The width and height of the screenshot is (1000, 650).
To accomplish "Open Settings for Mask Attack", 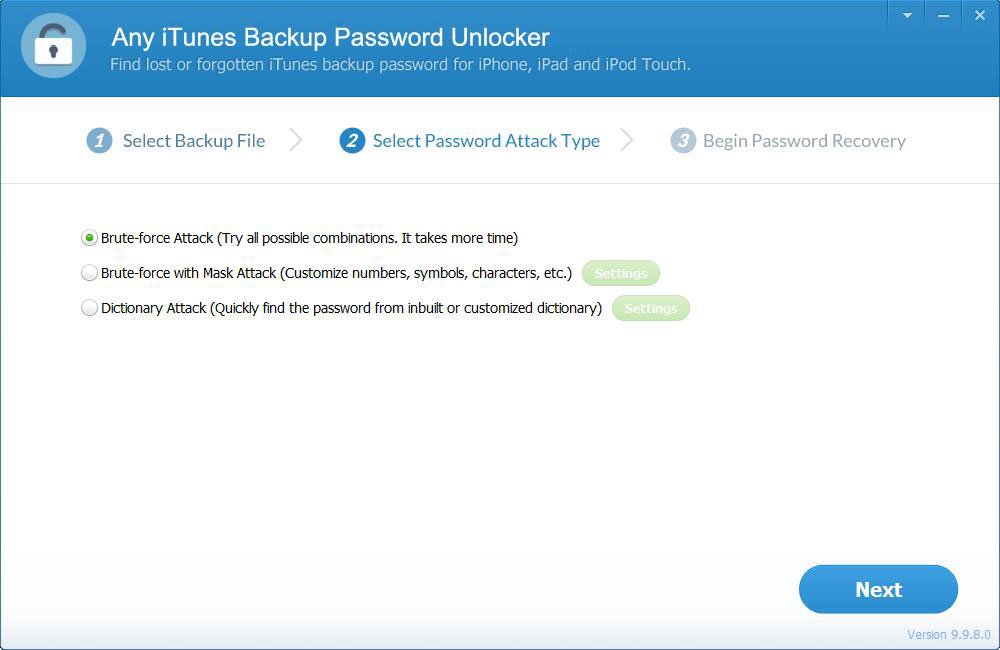I will [x=621, y=273].
